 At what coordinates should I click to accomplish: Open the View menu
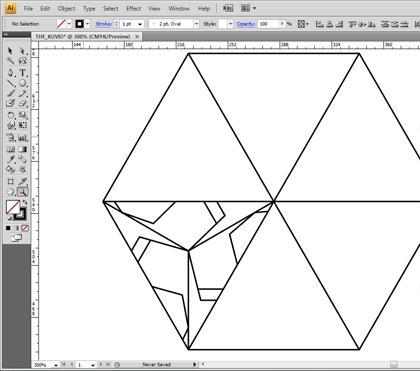click(154, 8)
